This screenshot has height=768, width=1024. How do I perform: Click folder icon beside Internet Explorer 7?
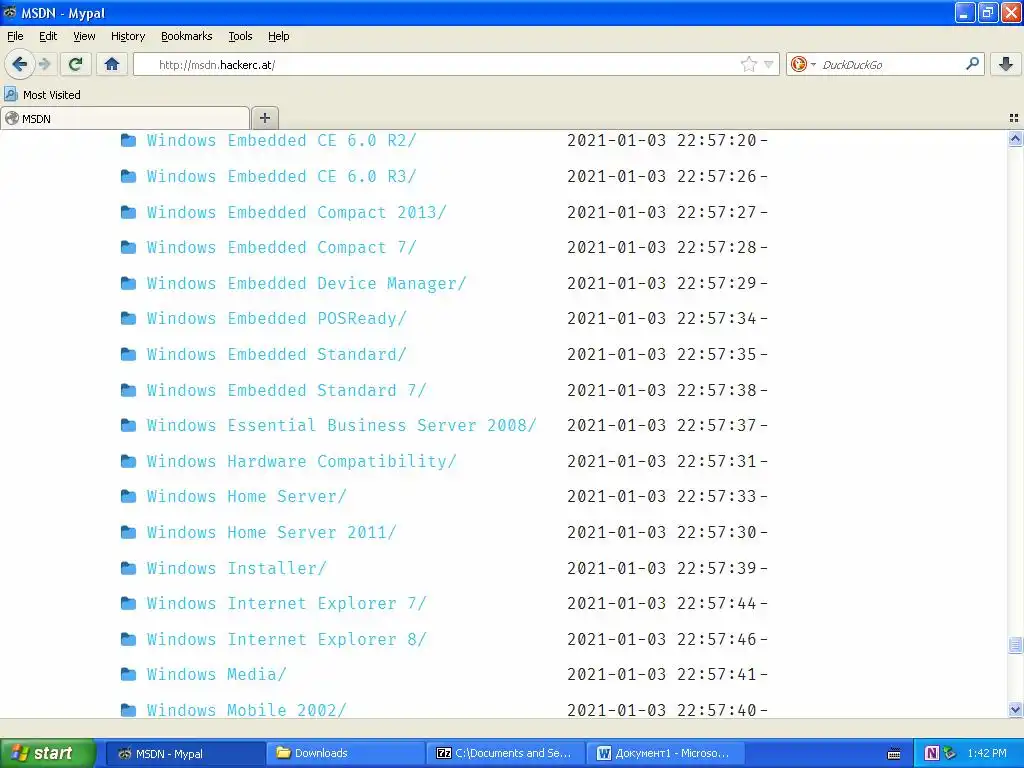point(129,603)
